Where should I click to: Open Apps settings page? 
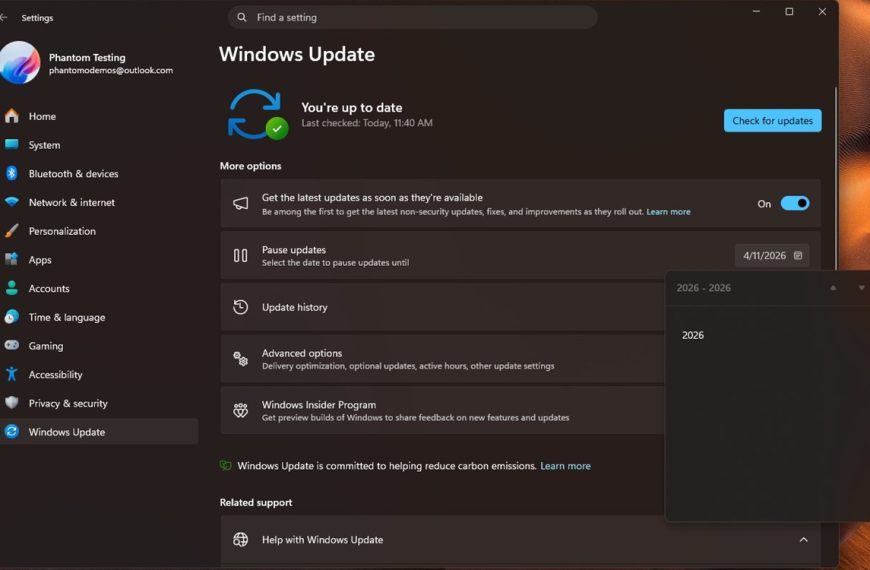pyautogui.click(x=100, y=260)
